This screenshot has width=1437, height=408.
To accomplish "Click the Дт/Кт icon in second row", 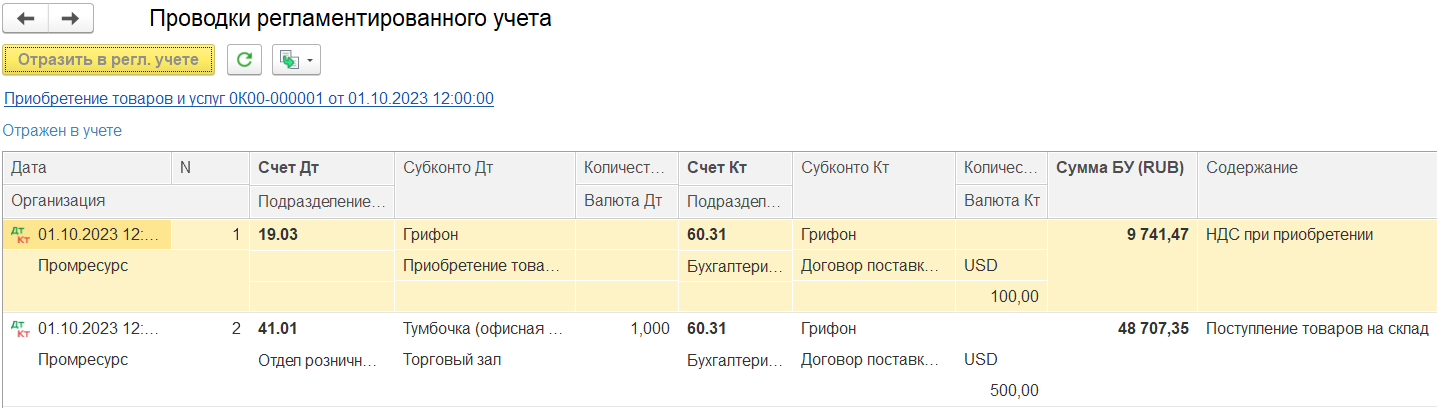I will [x=20, y=328].
